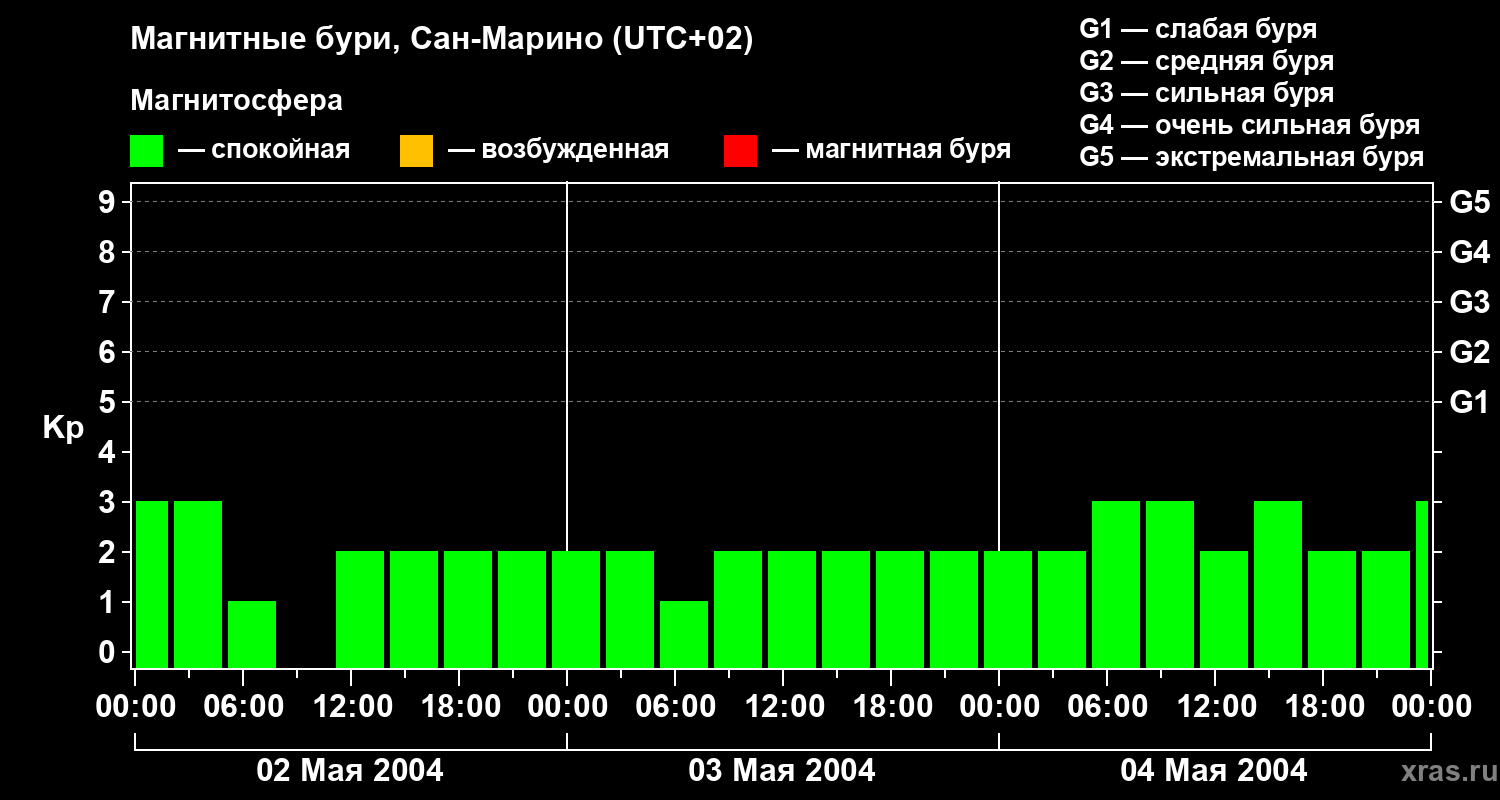Click the narrow final Kp 3 bar on 04 Мая
The height and width of the screenshot is (800, 1500).
pos(1422,584)
